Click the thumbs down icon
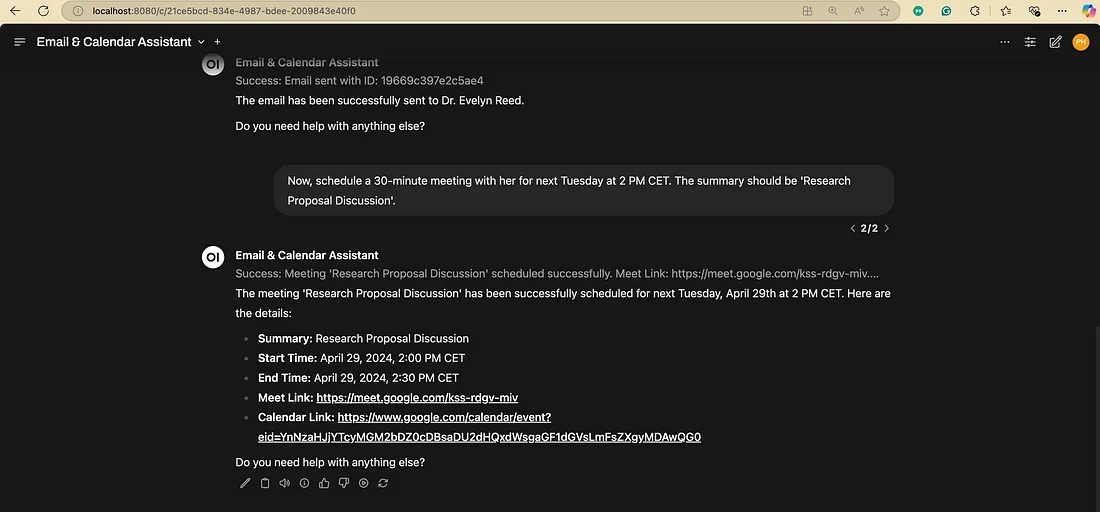Viewport: 1100px width, 512px height. [x=344, y=483]
